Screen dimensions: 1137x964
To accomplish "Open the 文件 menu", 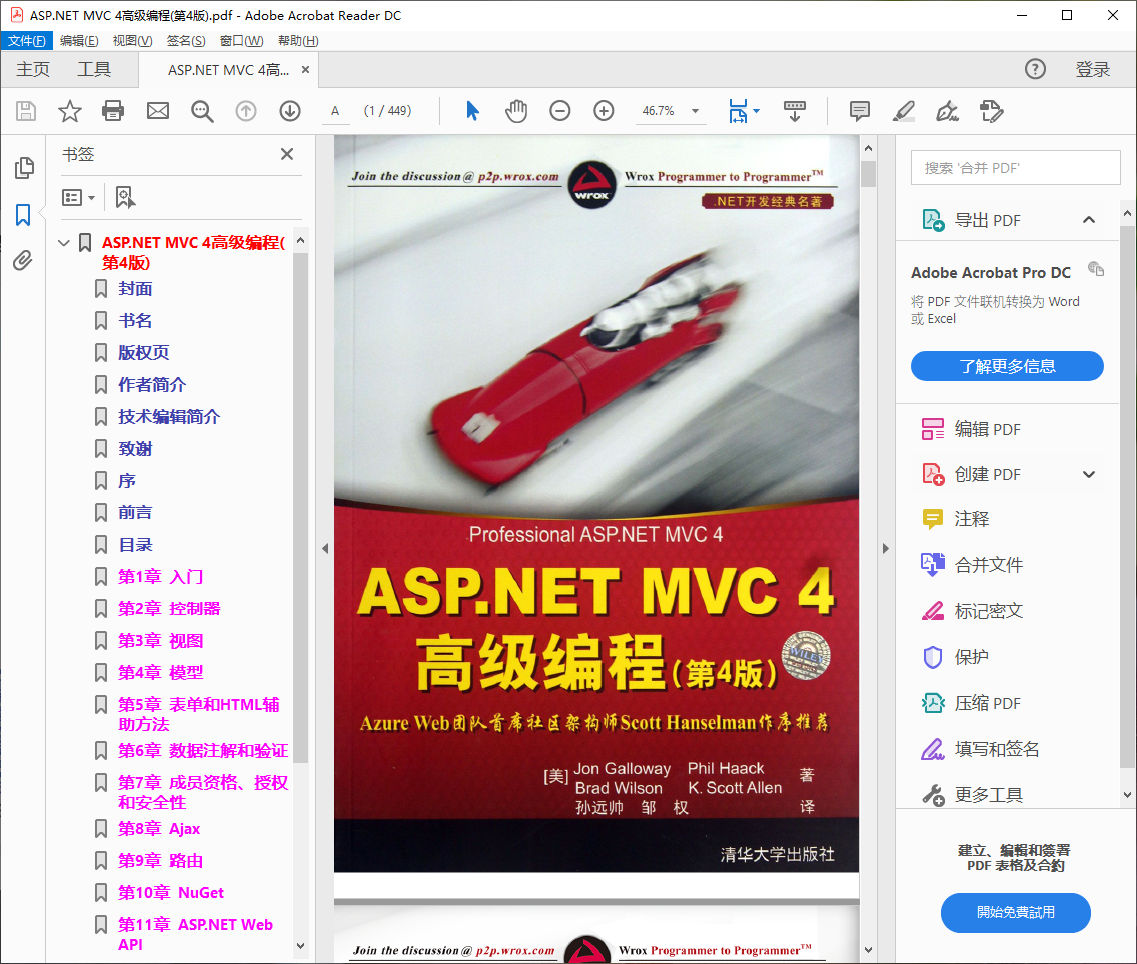I will tap(26, 41).
